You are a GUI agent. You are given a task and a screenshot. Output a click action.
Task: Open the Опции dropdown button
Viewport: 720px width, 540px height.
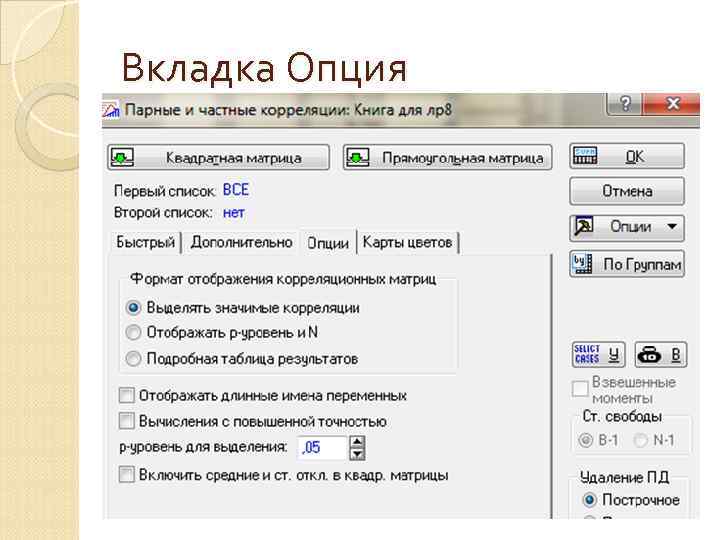tap(627, 227)
